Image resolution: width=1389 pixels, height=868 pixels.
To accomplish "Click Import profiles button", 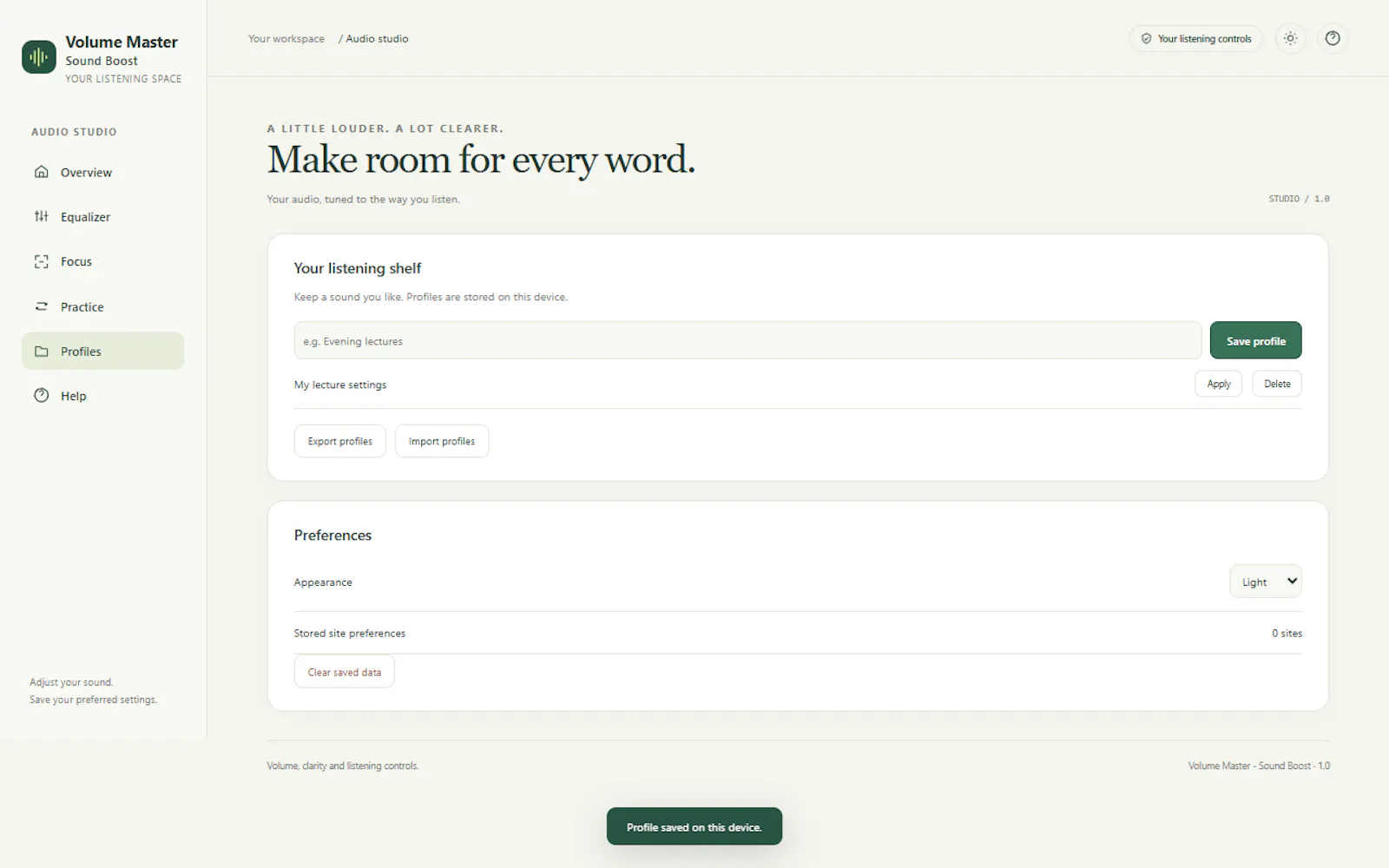I will [442, 441].
